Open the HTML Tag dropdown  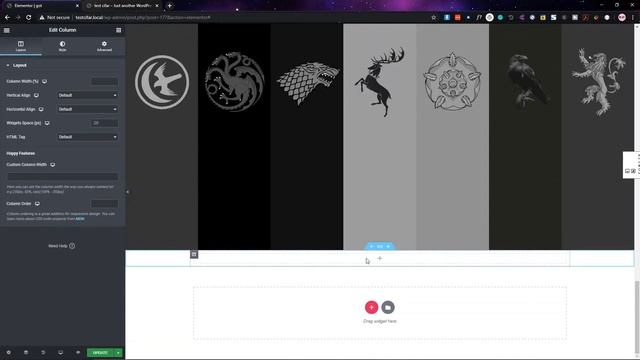pos(87,137)
